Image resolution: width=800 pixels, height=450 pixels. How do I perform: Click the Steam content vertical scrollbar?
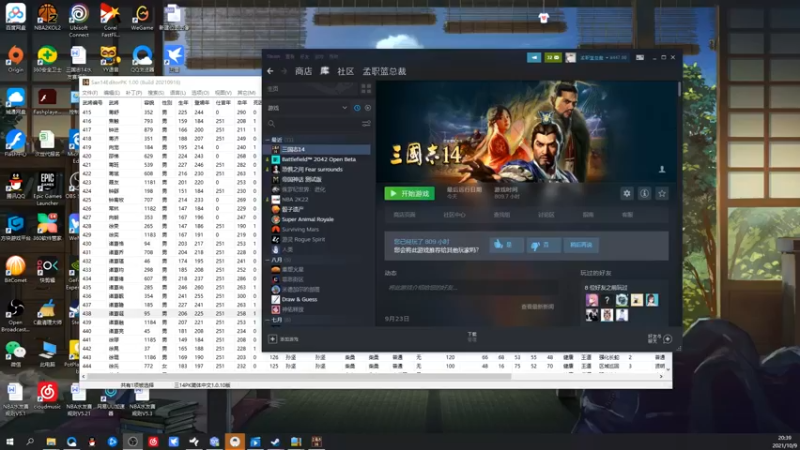[x=679, y=89]
